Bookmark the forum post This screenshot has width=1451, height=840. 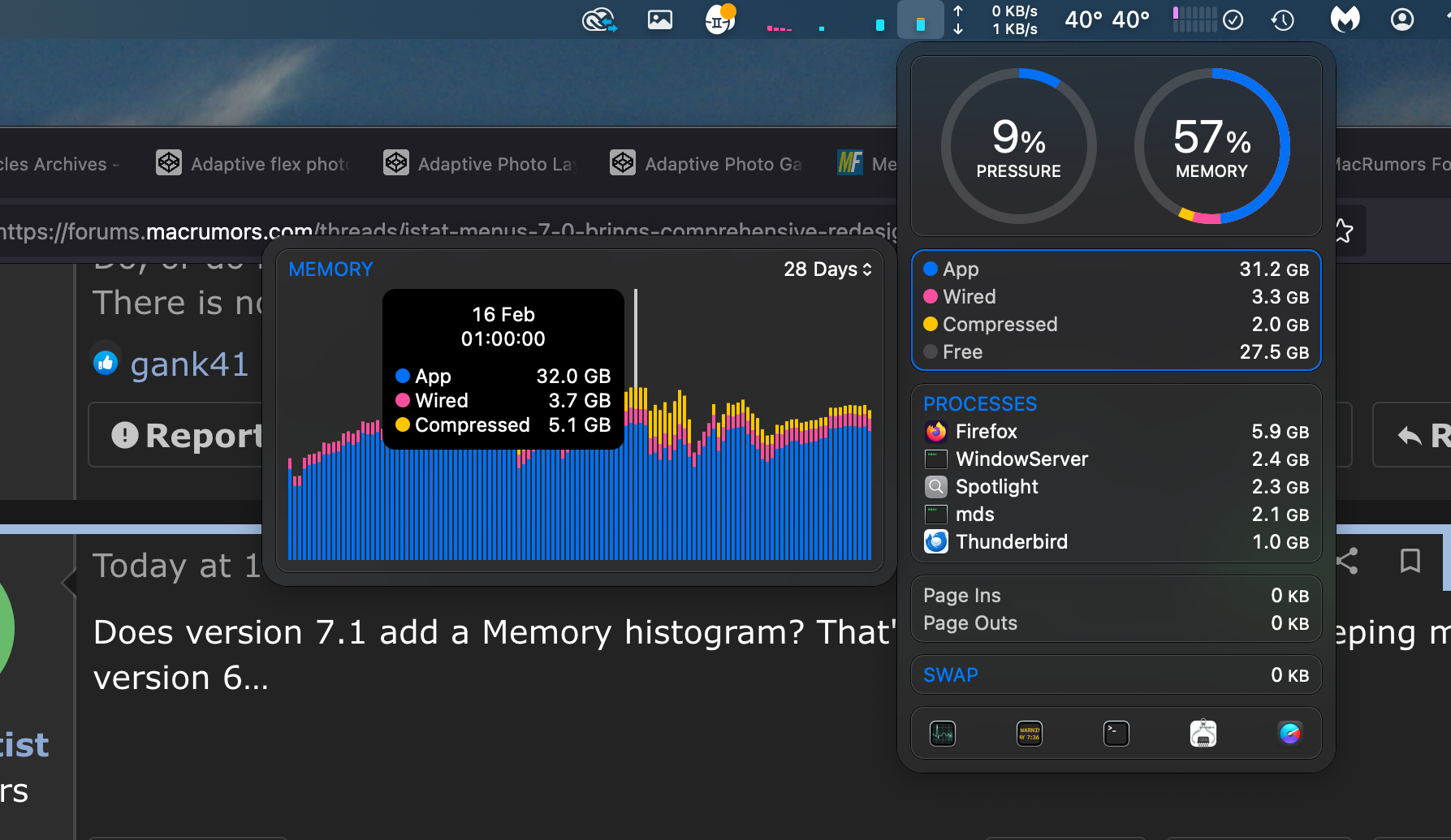pos(1410,561)
